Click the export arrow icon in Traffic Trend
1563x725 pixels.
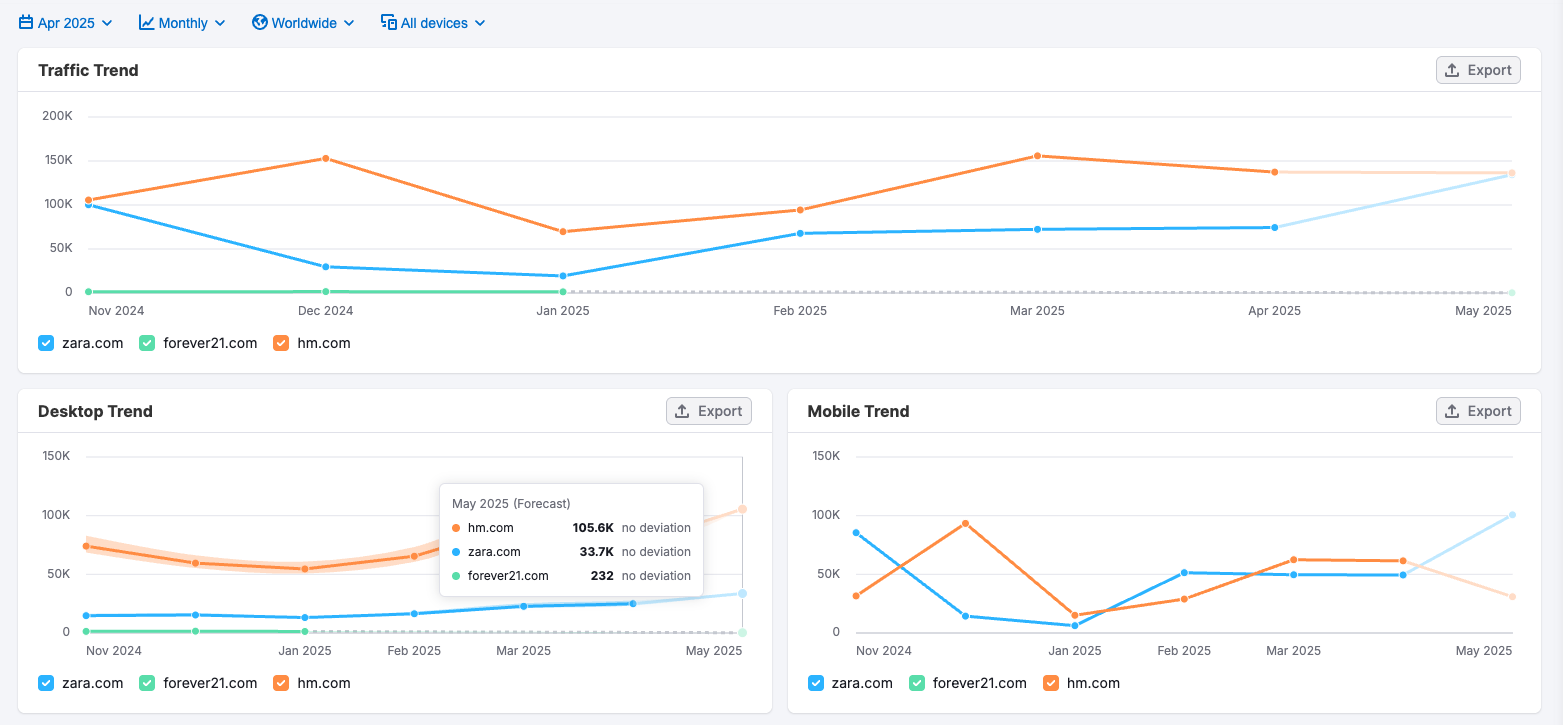coord(1453,70)
